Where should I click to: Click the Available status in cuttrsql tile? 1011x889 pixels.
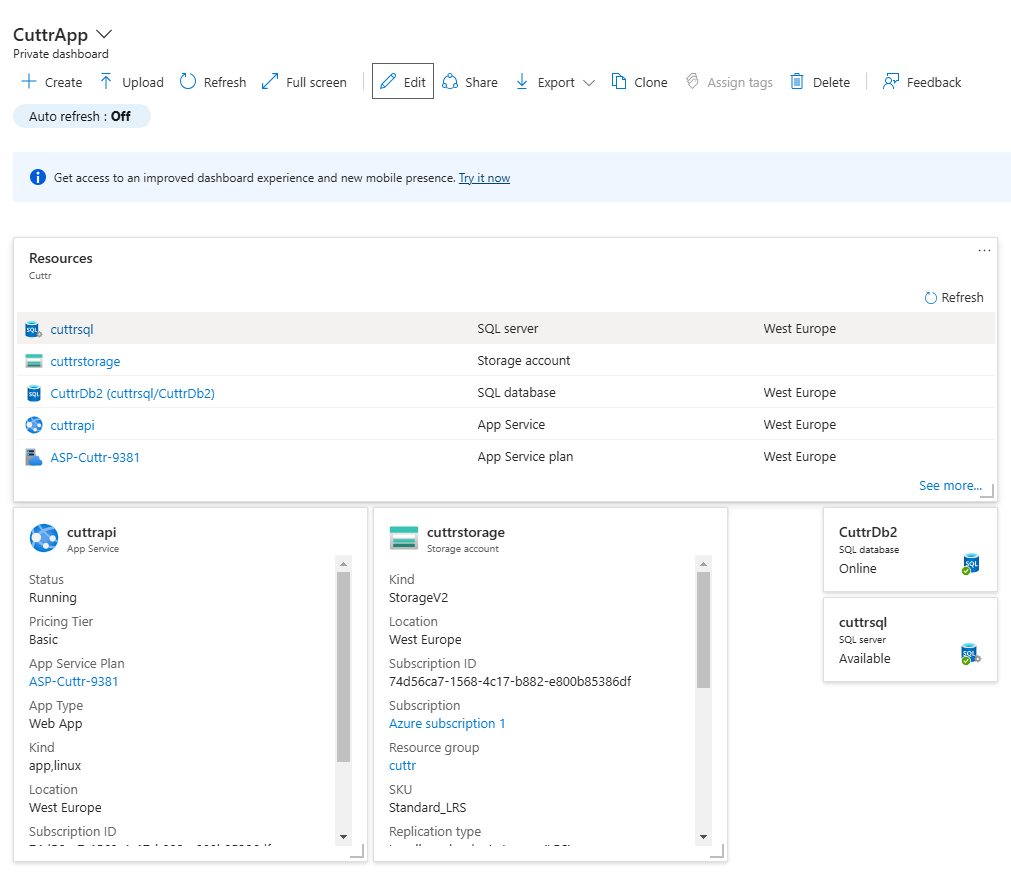865,659
